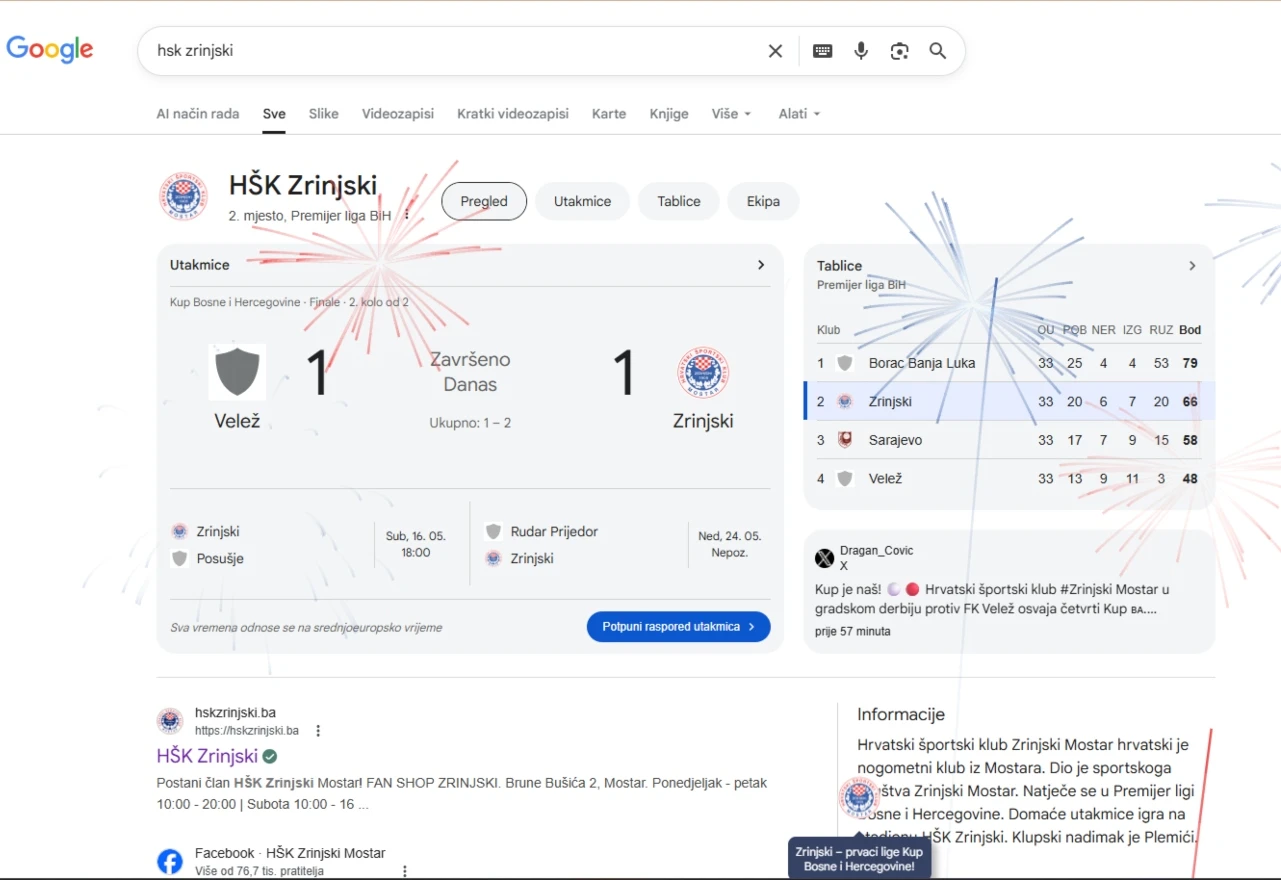The image size is (1281, 880).
Task: Open Facebook HŠK Zrinjski Mostar result
Action: [290, 853]
